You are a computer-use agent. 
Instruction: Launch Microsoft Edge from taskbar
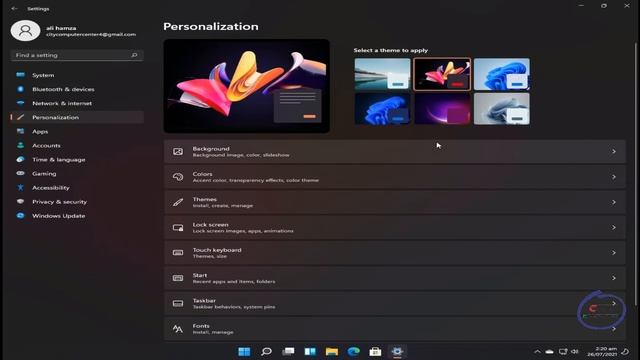(353, 351)
